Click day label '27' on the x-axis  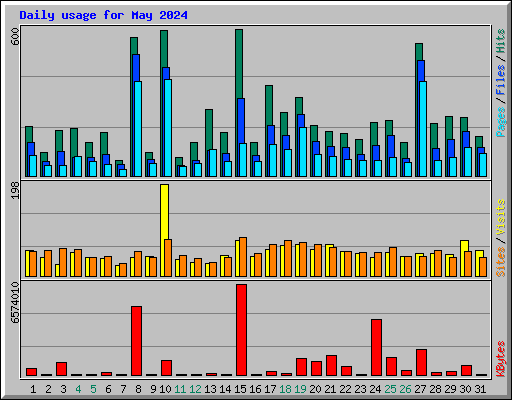click(x=420, y=389)
